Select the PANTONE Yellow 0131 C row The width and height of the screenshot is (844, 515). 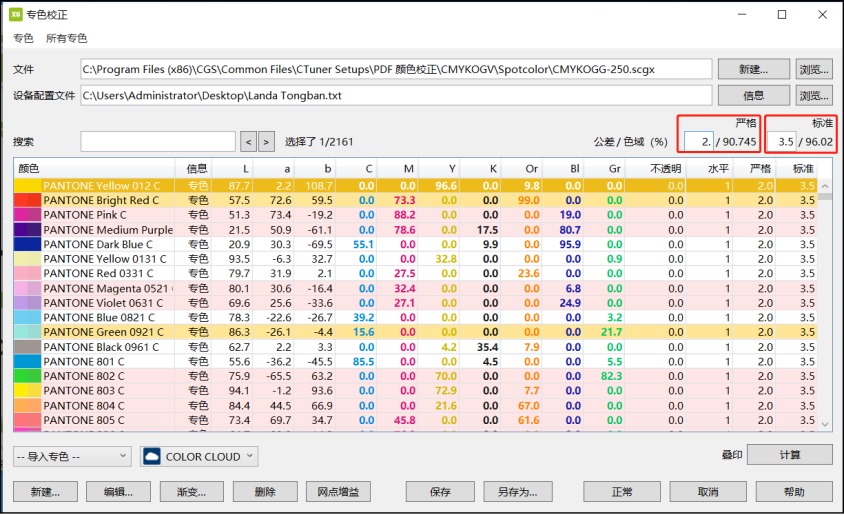coord(416,259)
